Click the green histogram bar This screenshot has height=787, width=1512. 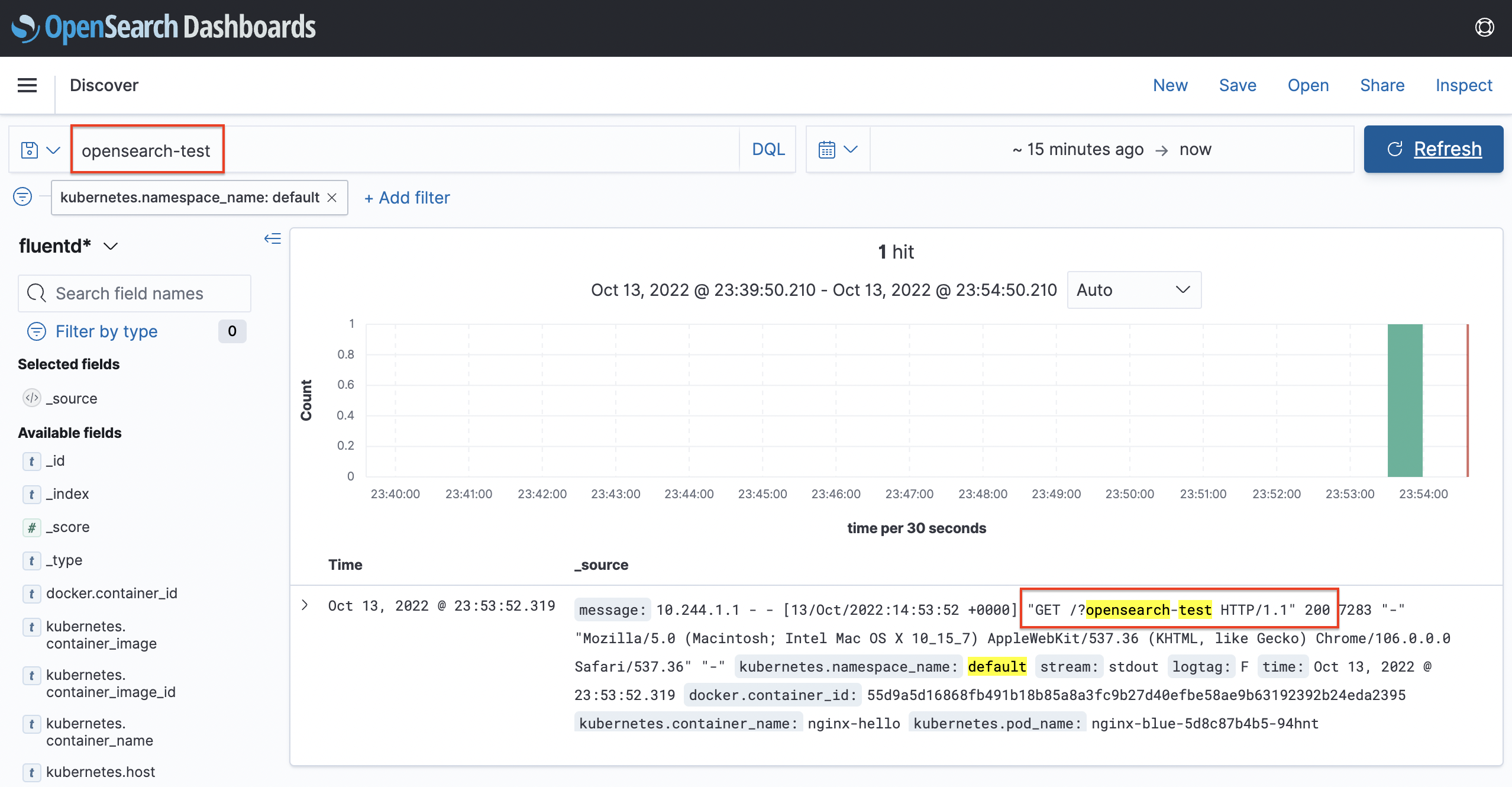1405,400
